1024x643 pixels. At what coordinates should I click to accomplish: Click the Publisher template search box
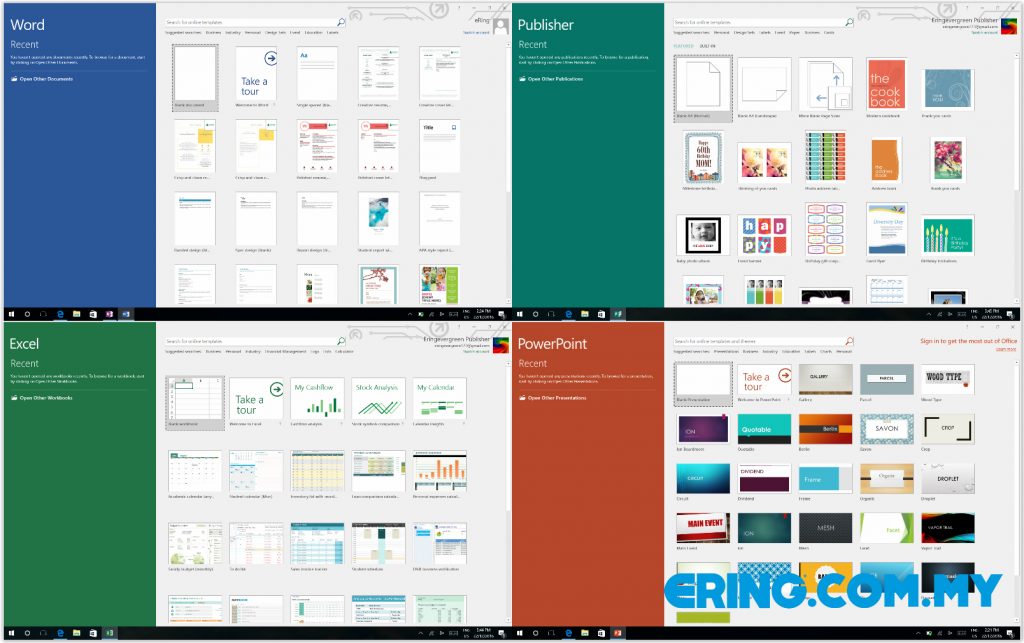click(763, 22)
